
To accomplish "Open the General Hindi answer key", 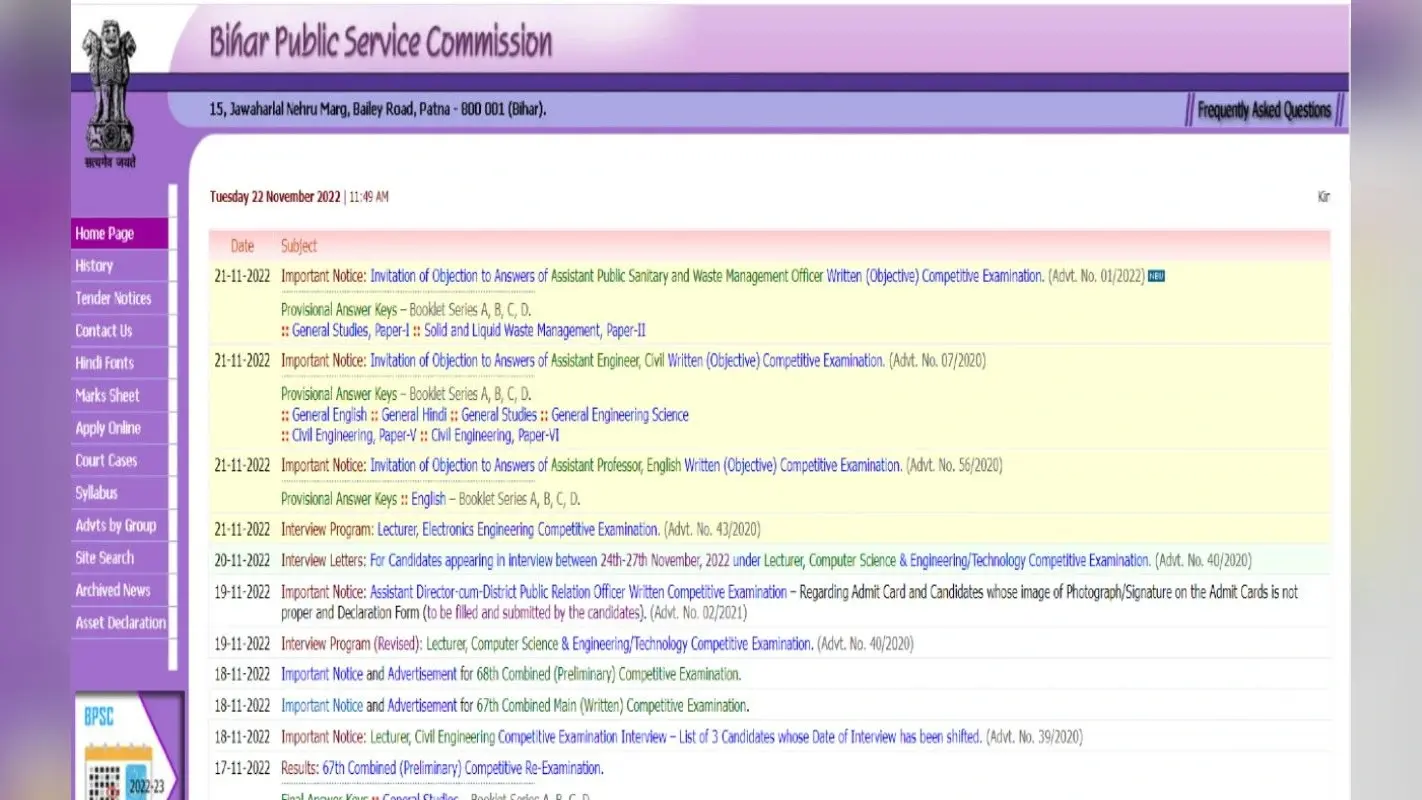I will tap(414, 415).
